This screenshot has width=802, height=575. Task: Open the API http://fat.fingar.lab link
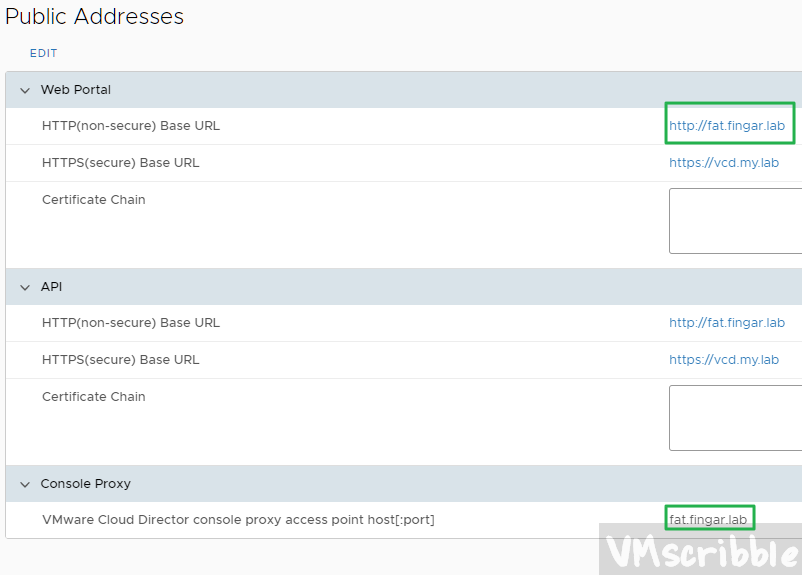(x=727, y=323)
